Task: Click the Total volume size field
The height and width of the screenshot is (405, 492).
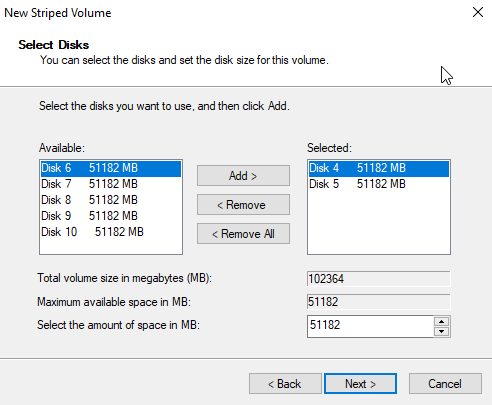Action: [379, 279]
